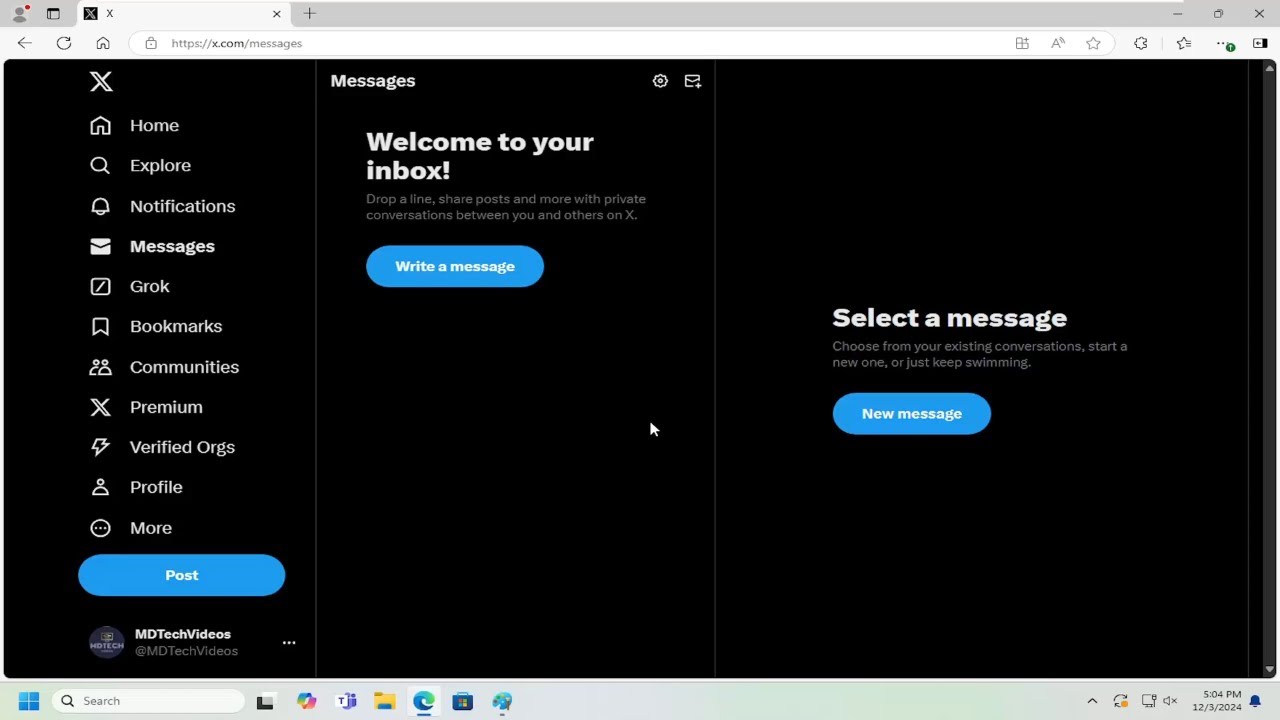Close the X browser tab
The image size is (1280, 720).
pyautogui.click(x=277, y=14)
